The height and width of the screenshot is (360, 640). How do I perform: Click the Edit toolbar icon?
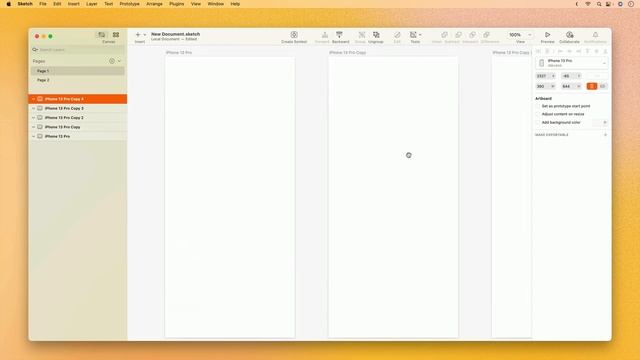pyautogui.click(x=397, y=35)
